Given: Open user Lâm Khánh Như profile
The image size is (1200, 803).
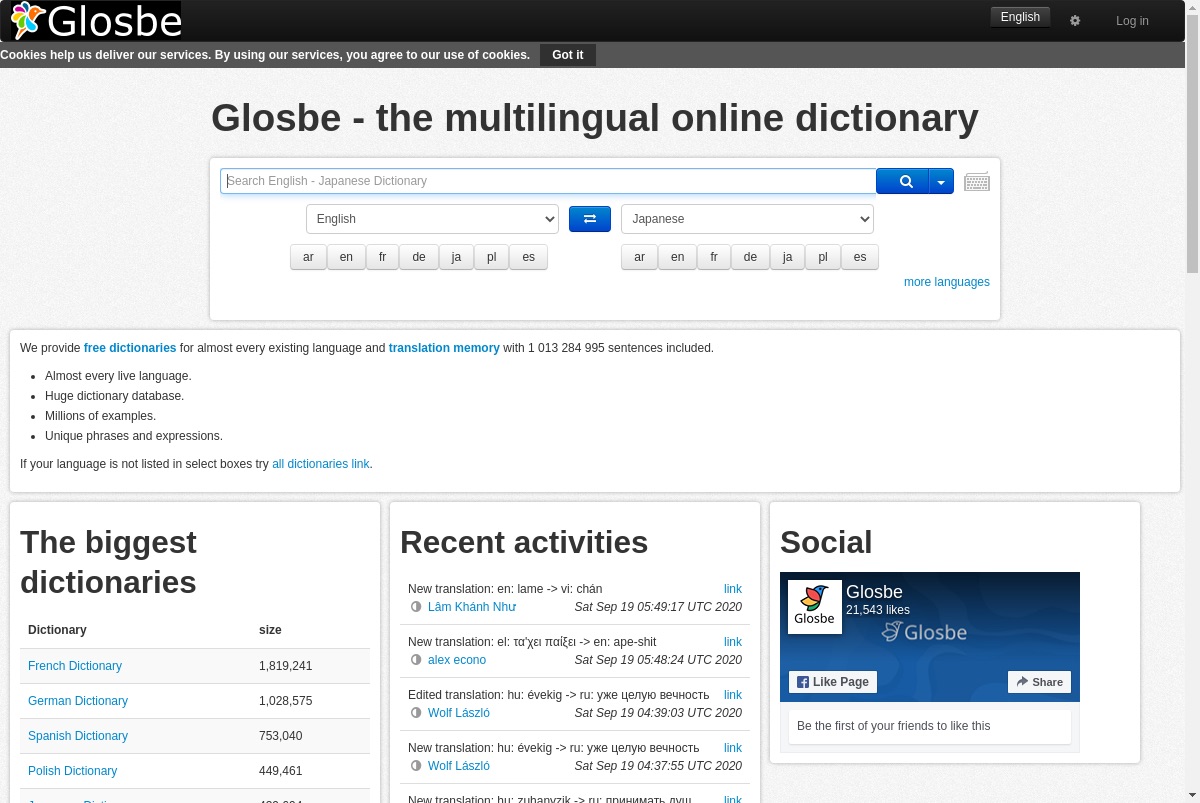Looking at the screenshot, I should coord(472,607).
